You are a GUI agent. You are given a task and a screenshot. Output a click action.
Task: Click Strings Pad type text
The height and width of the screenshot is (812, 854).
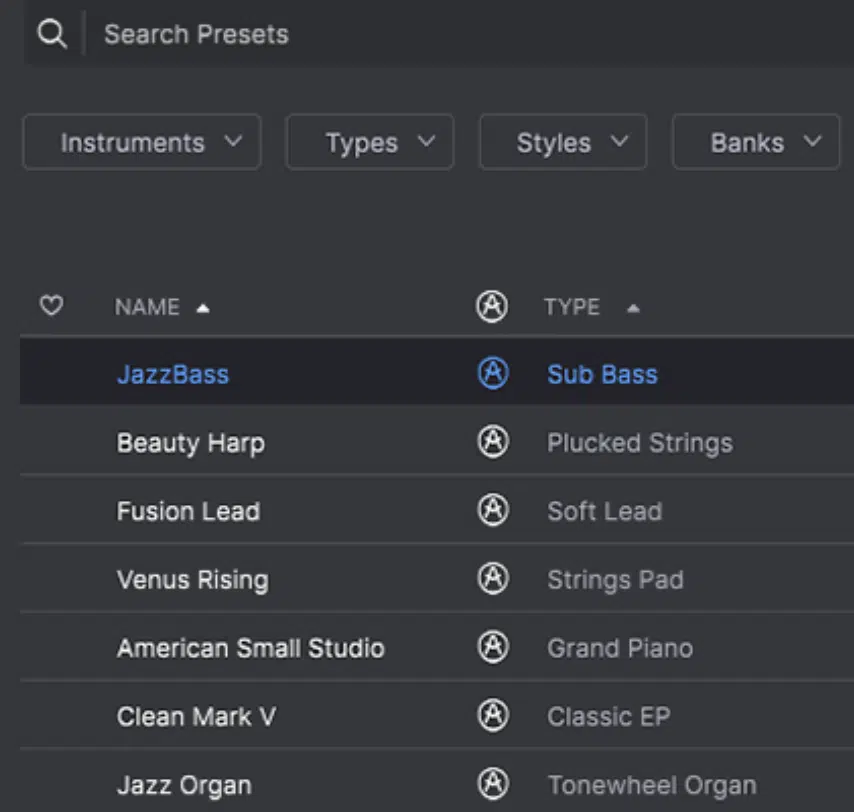[x=615, y=580]
